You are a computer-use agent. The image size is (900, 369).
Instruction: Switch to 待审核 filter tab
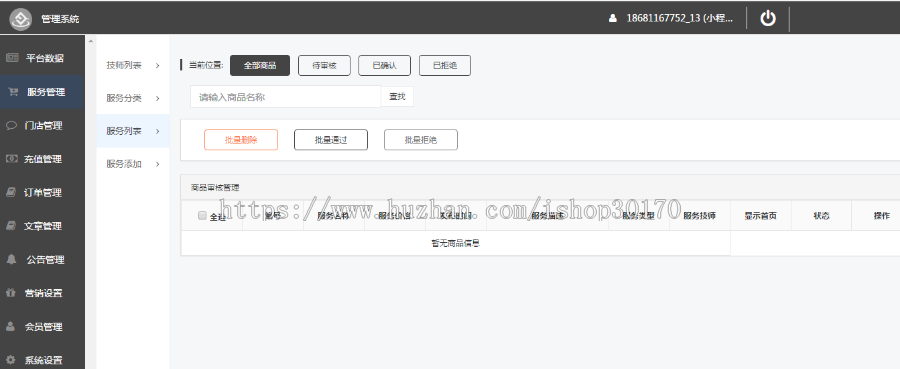[324, 65]
